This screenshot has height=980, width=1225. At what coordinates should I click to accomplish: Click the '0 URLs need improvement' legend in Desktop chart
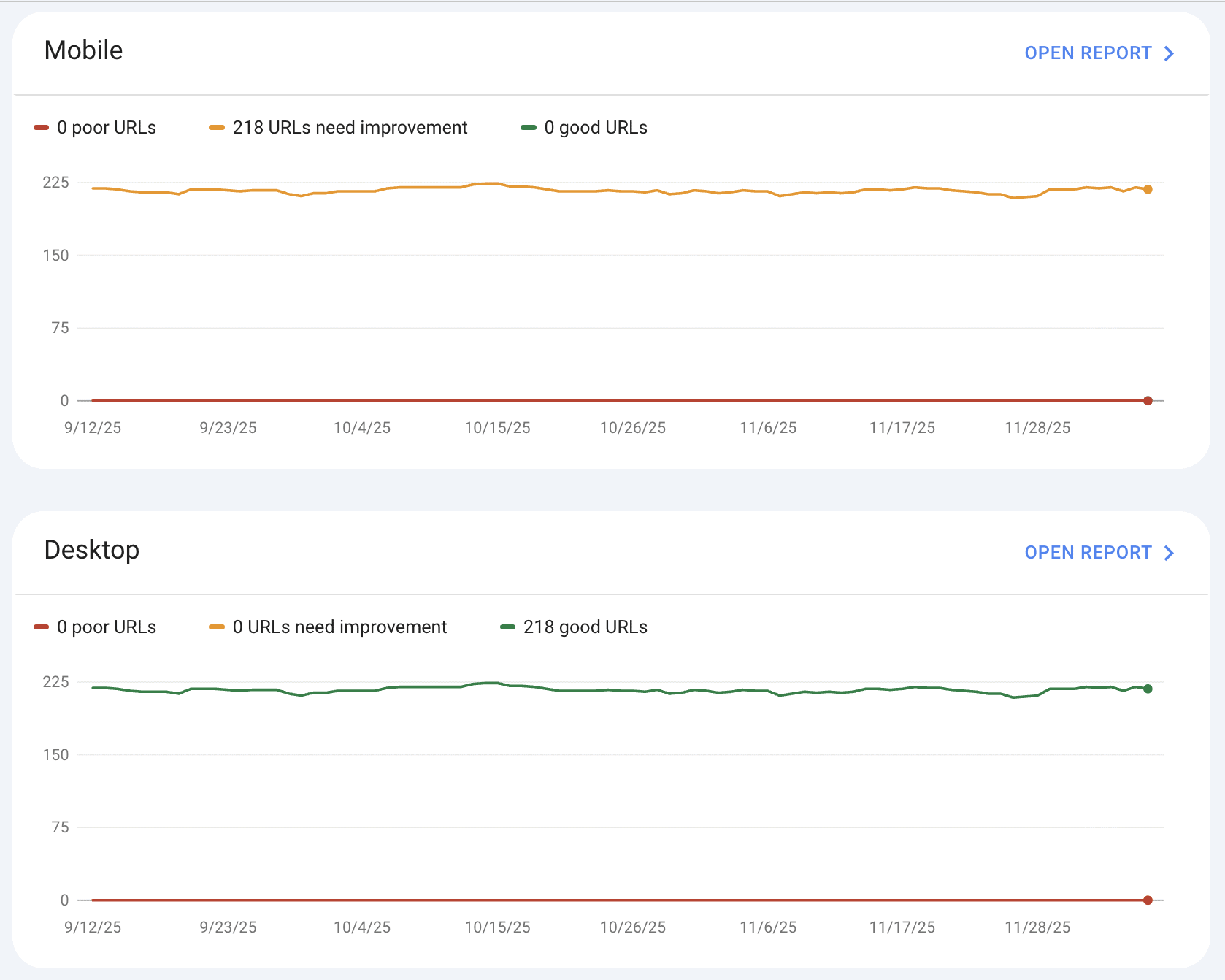pyautogui.click(x=339, y=627)
